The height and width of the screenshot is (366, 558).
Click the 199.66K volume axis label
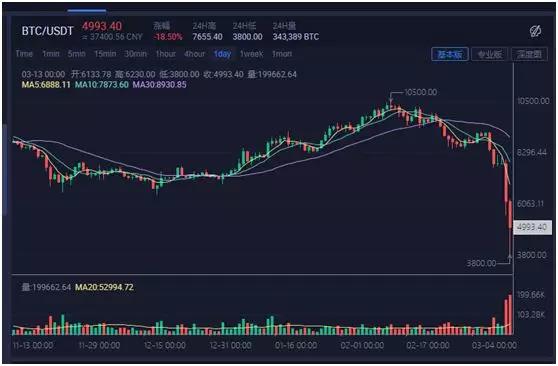tap(531, 294)
